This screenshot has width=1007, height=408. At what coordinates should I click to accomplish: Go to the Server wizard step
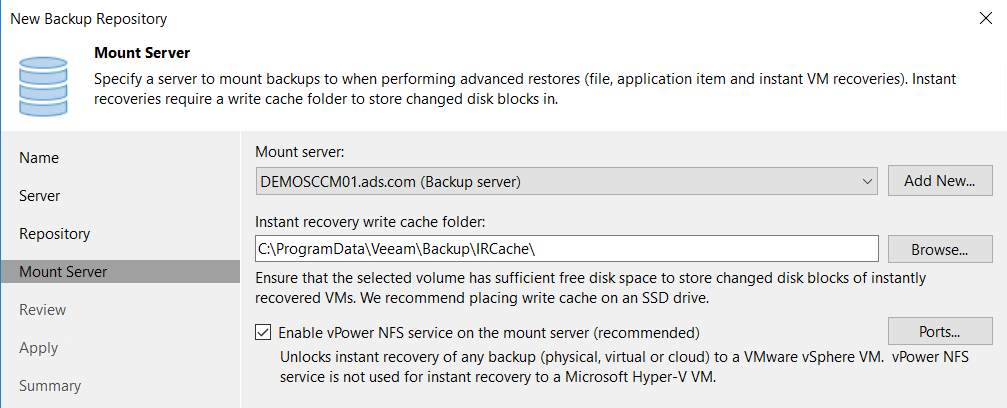click(x=40, y=195)
